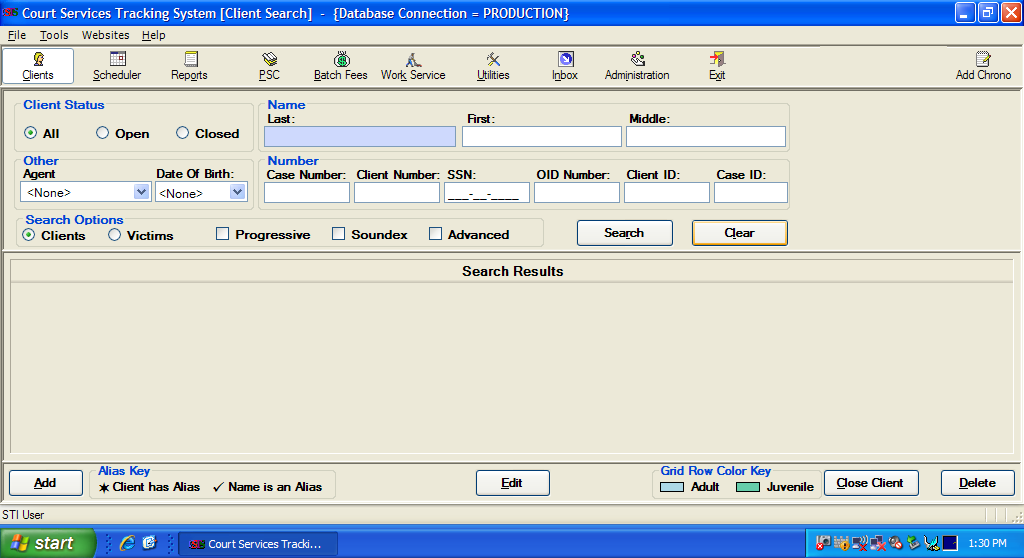Viewport: 1024px width, 558px height.
Task: Click into the OID Number field
Action: pos(577,193)
